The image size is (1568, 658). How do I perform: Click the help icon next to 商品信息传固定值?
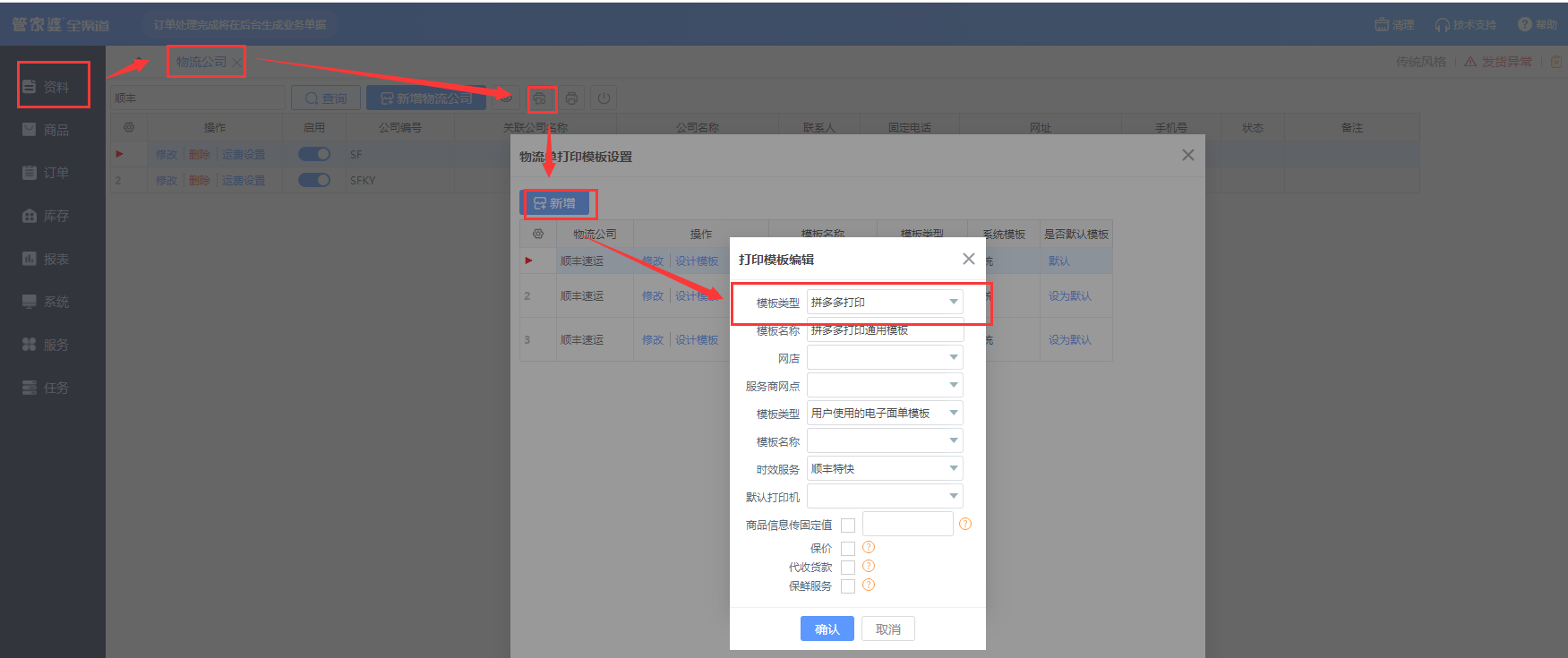pos(965,524)
